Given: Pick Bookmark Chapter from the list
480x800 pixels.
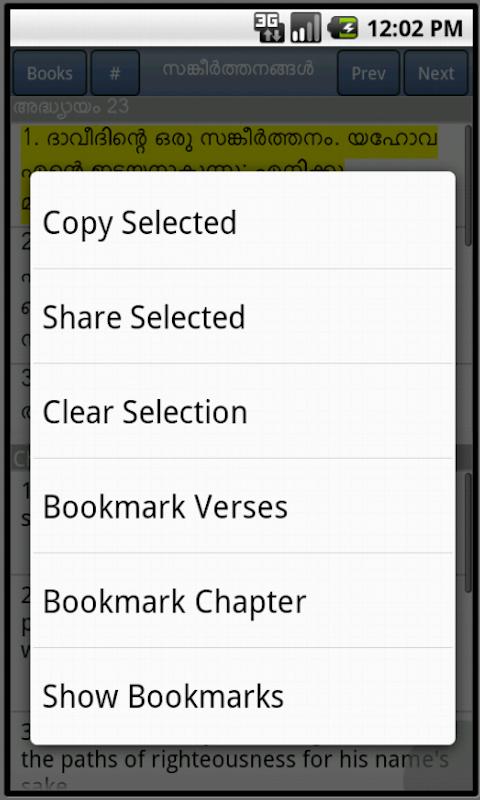Looking at the screenshot, I should click(x=243, y=601).
